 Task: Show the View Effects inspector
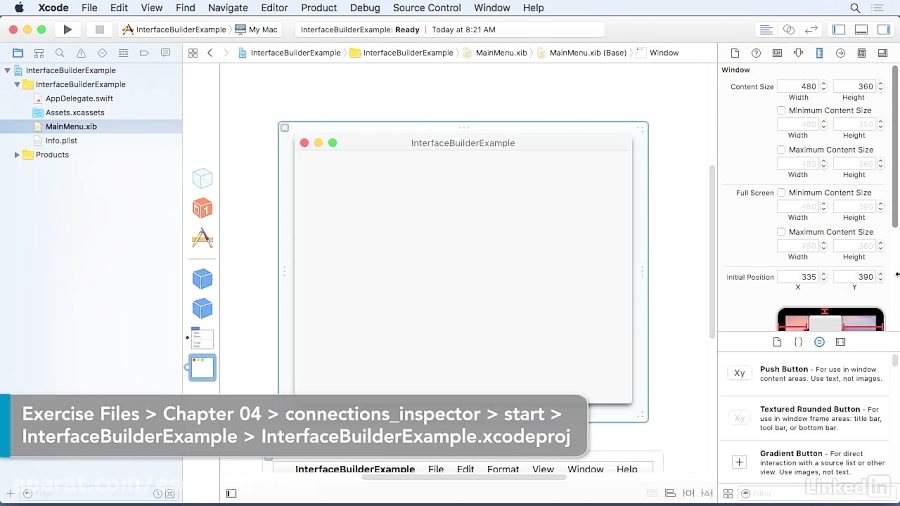tap(883, 53)
